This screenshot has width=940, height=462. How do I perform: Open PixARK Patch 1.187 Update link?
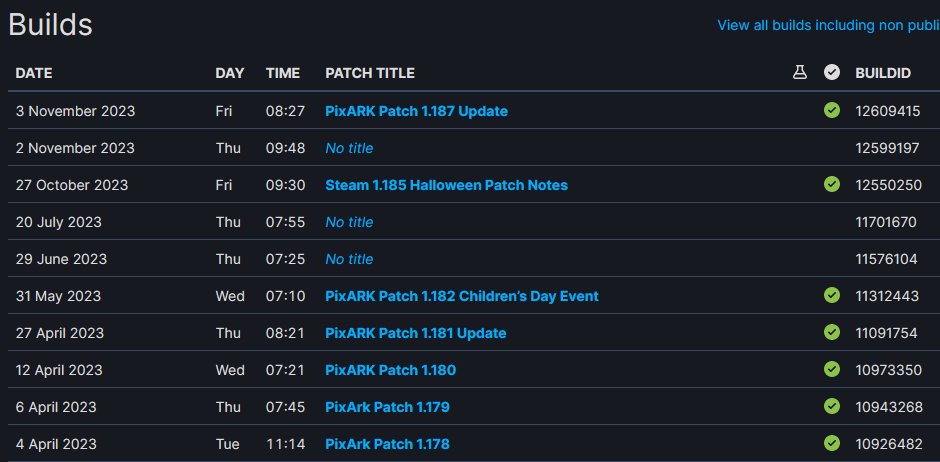pos(416,111)
